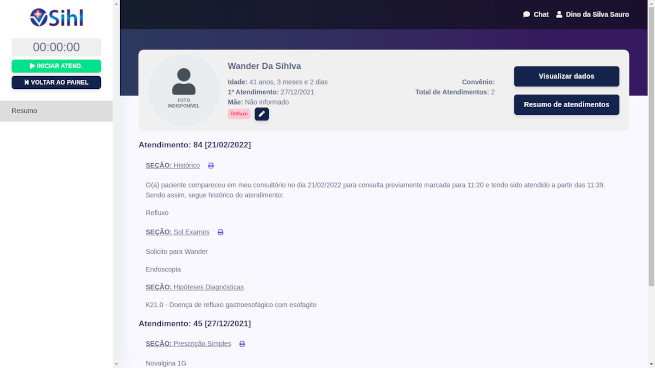Click the Sihl logo
Image resolution: width=655 pixels, height=368 pixels.
[x=56, y=18]
